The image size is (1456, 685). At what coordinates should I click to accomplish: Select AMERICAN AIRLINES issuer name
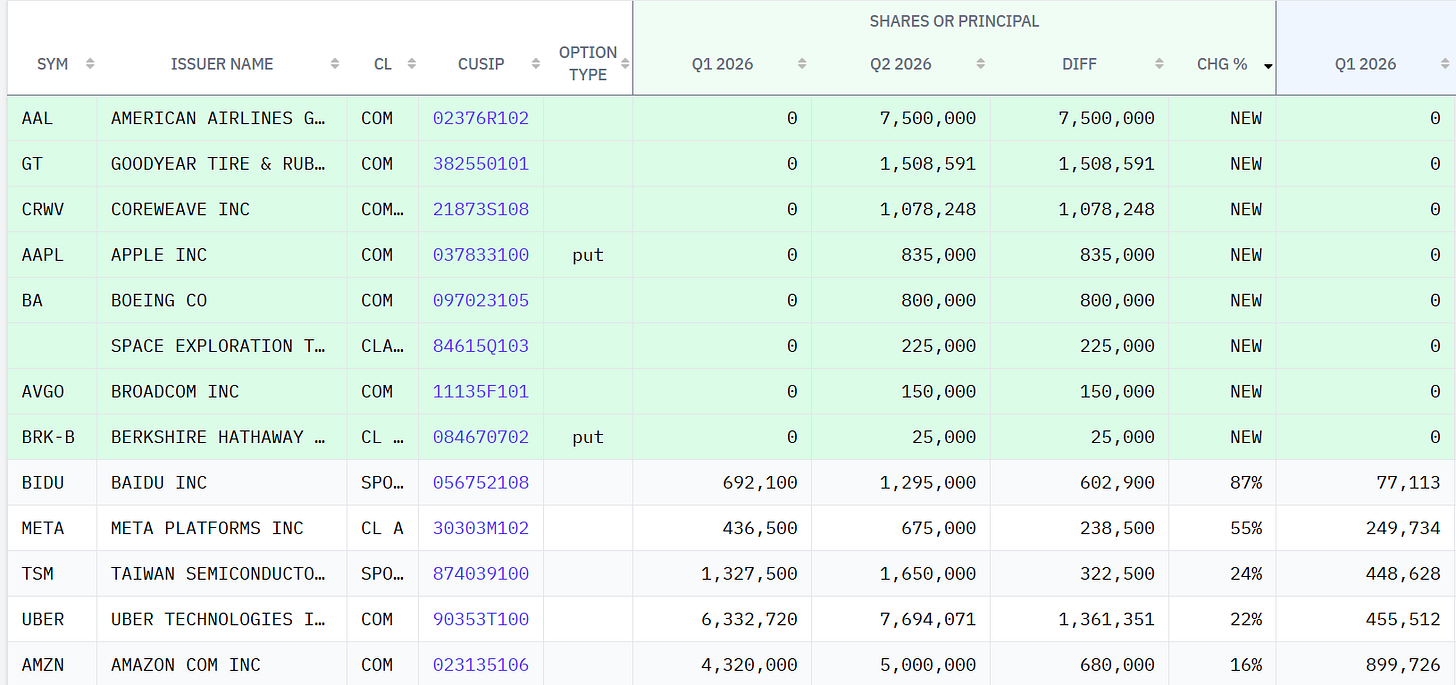pos(219,118)
